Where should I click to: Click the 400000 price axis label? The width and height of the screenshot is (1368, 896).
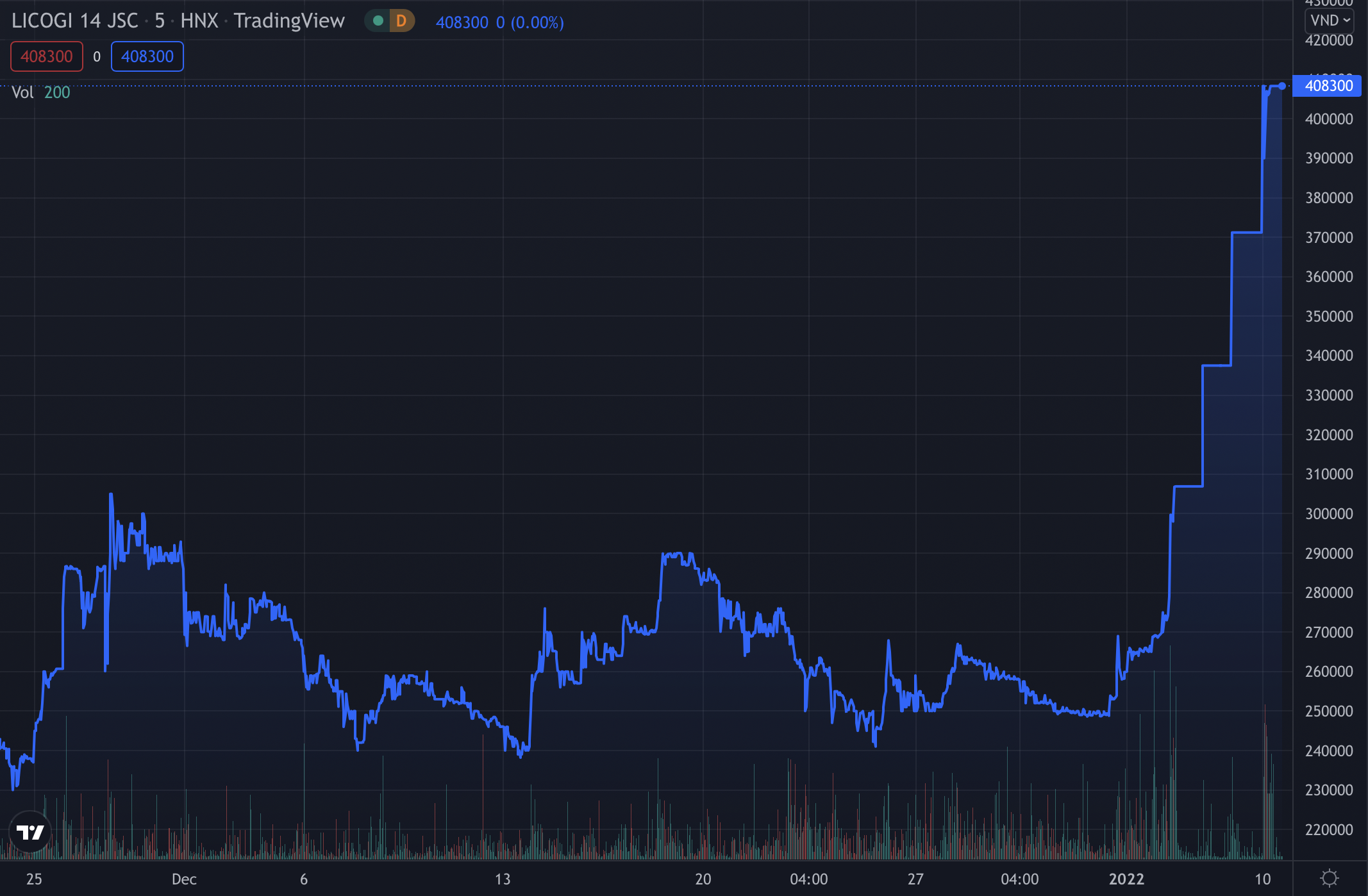pyautogui.click(x=1329, y=119)
